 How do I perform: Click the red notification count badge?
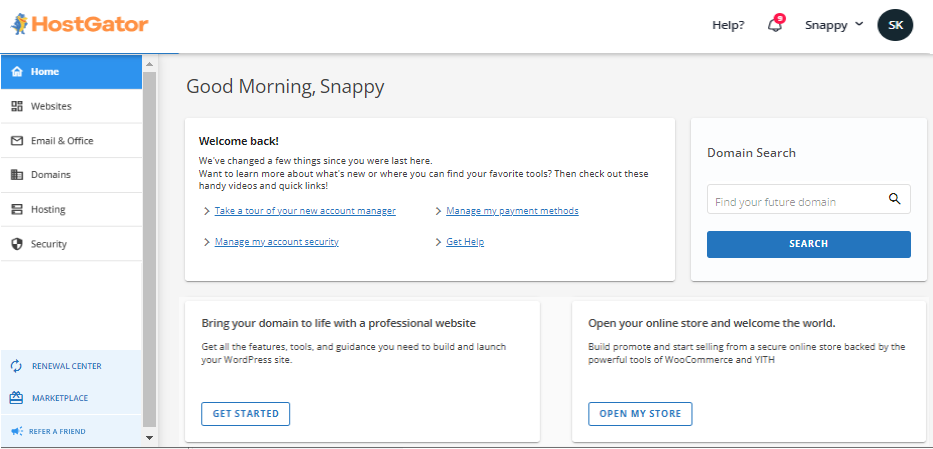(779, 18)
